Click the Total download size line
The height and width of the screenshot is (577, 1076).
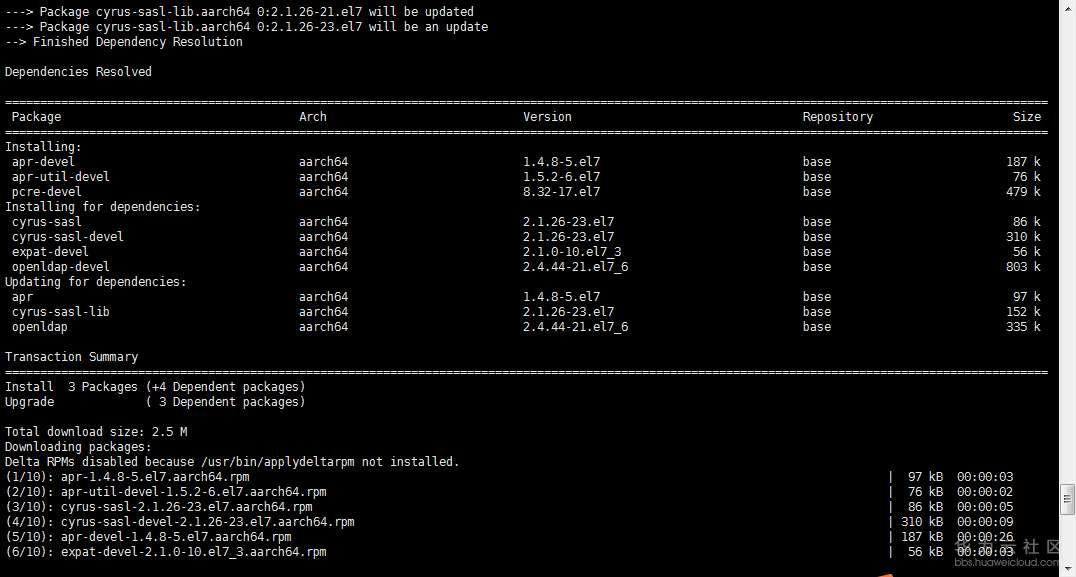(x=96, y=432)
